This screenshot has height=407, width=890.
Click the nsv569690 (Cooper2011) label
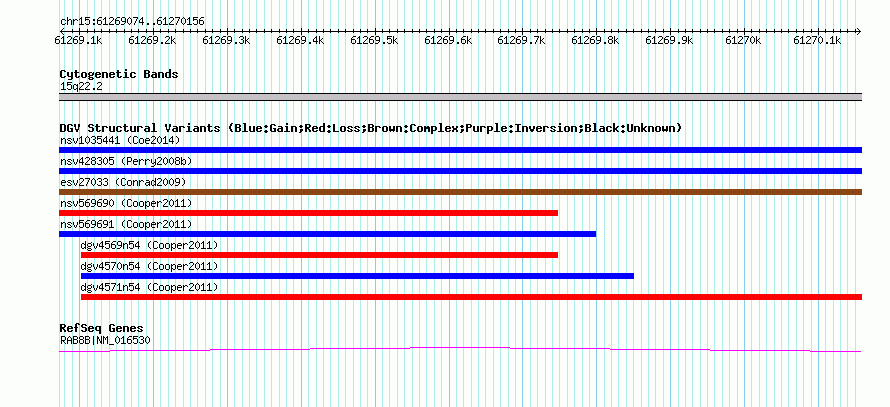click(126, 203)
